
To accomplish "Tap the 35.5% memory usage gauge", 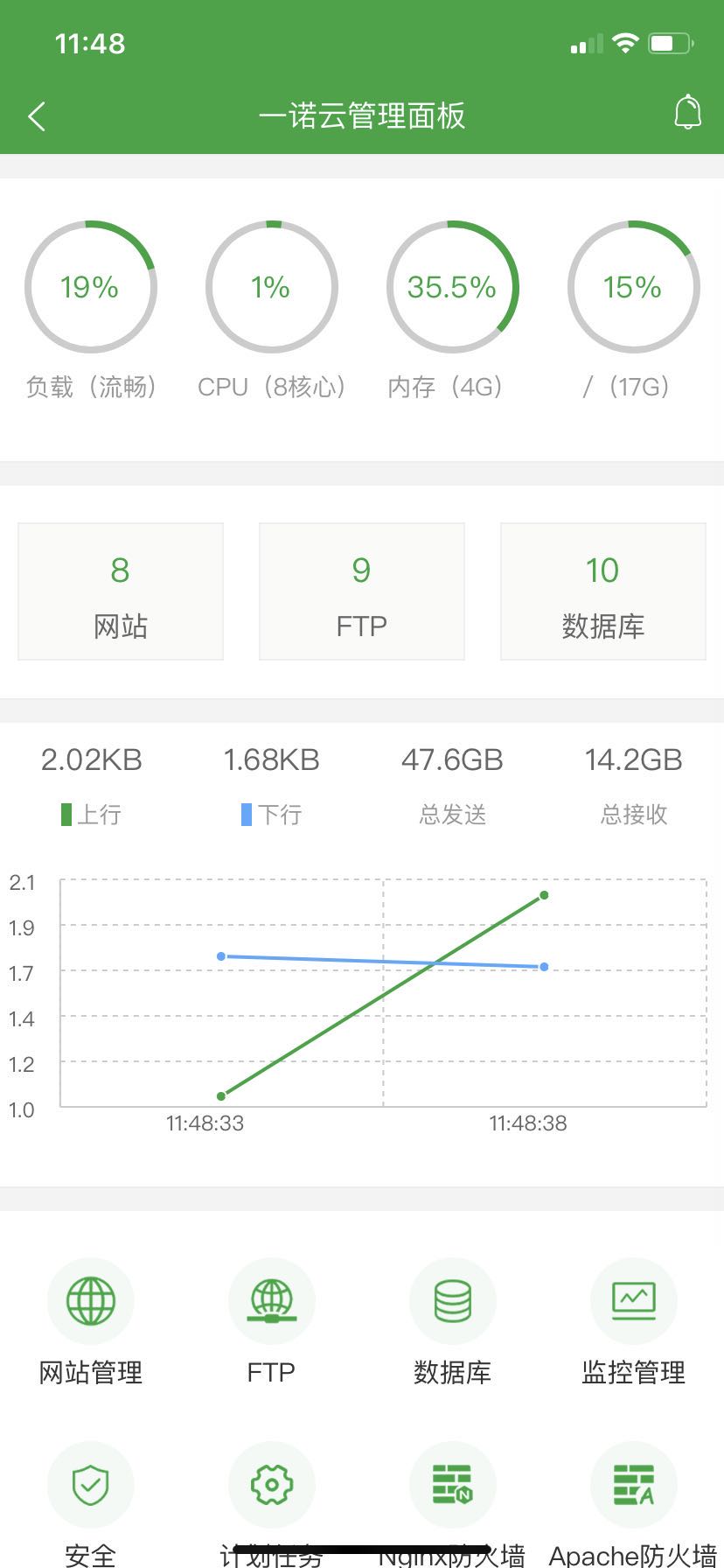I will 452,287.
